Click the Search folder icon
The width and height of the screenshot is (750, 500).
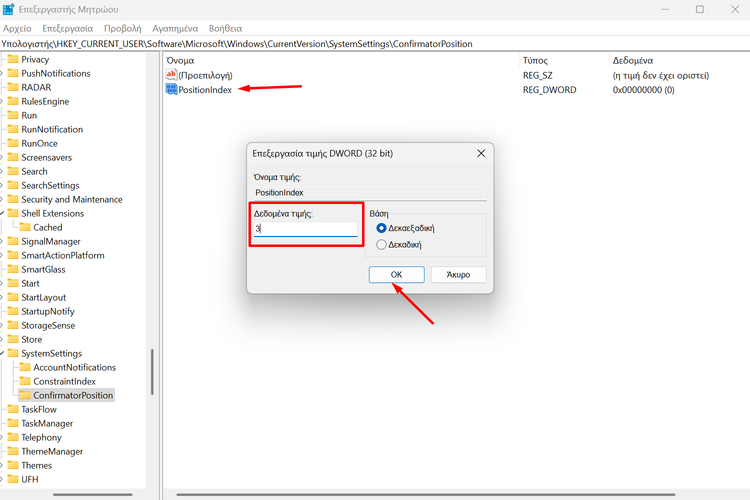coord(13,171)
